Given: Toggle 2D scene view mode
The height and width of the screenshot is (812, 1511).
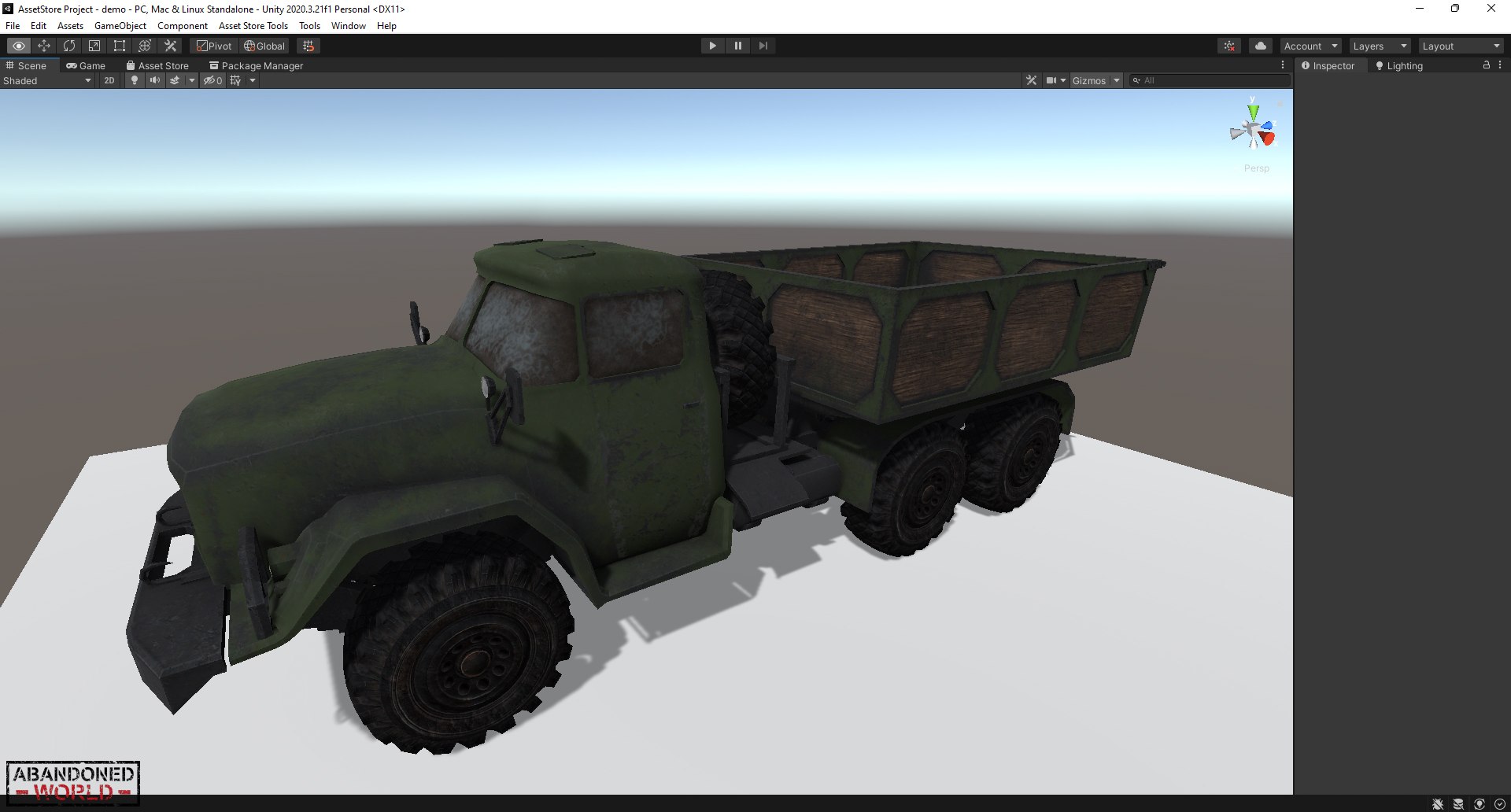Looking at the screenshot, I should (109, 80).
